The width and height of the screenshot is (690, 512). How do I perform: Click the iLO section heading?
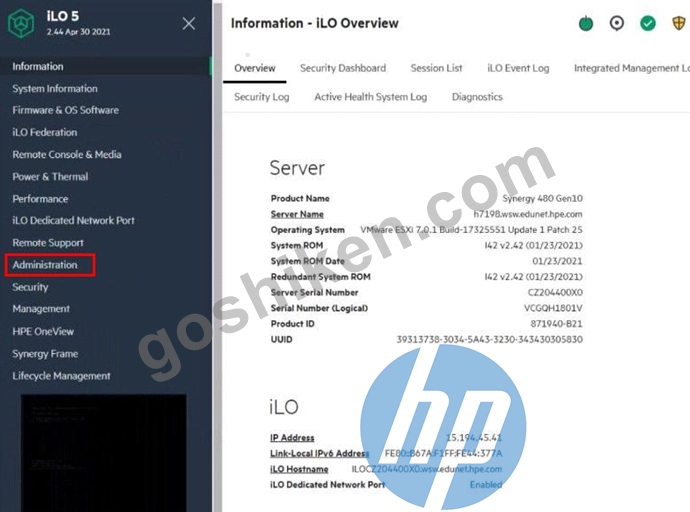point(284,407)
